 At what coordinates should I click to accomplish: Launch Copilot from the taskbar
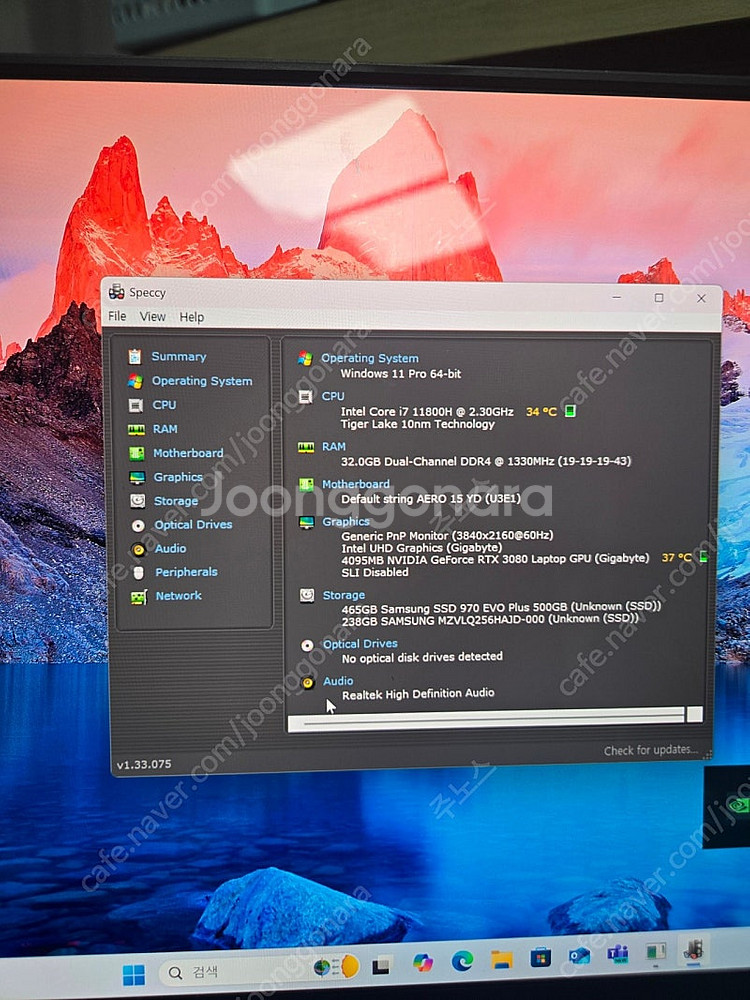422,962
